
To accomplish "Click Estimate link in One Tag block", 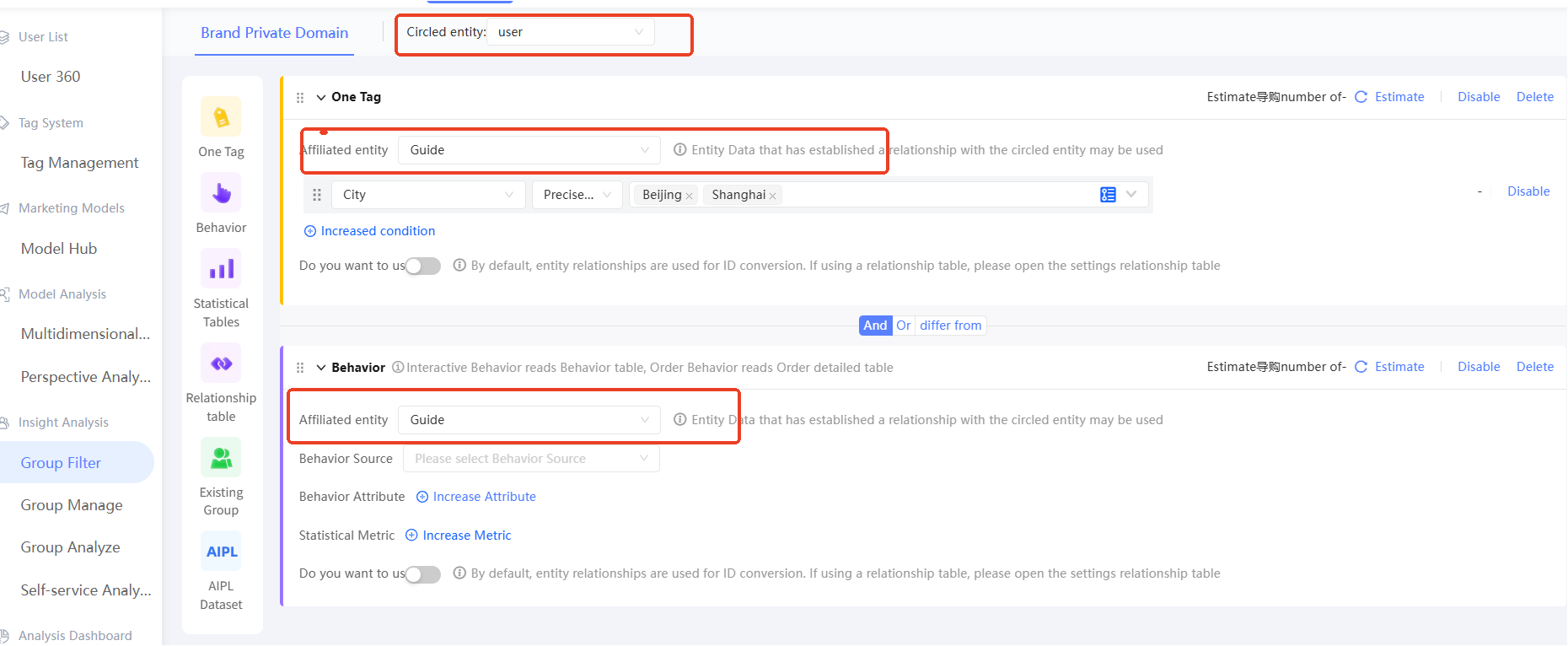I will click(1399, 97).
